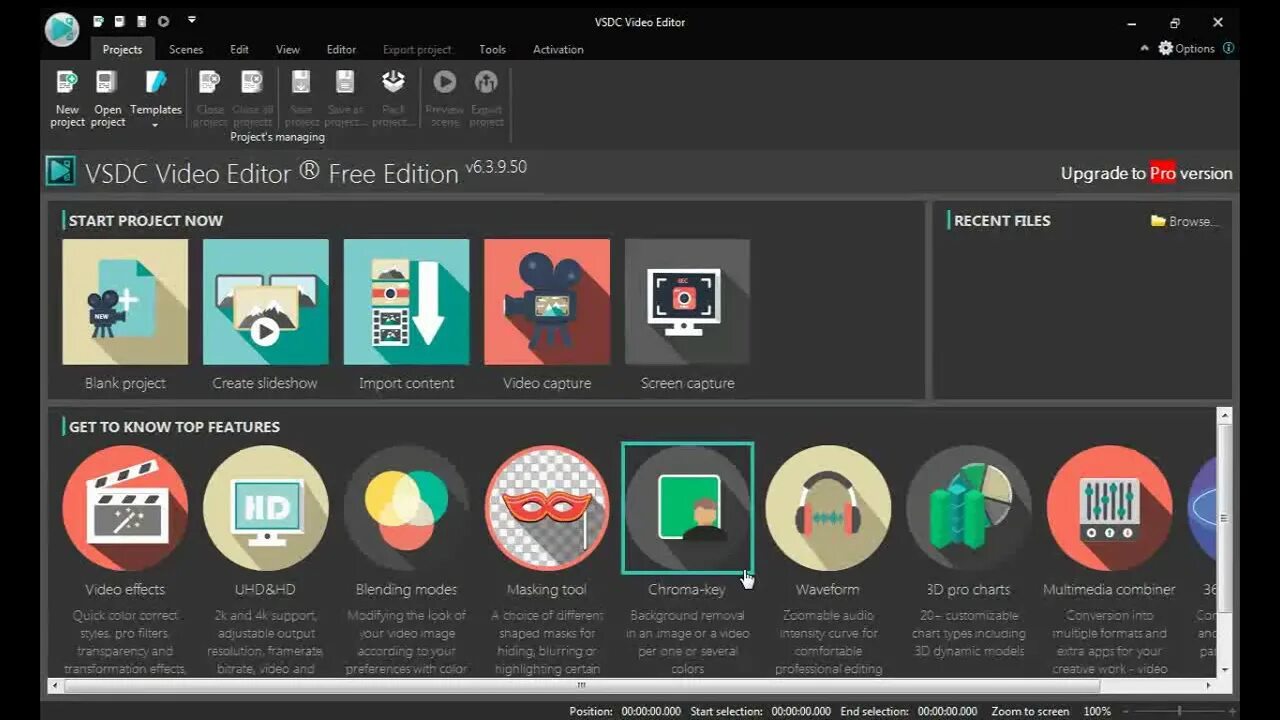This screenshot has height=720, width=1280.
Task: Click the features right scroll arrow
Action: (1208, 686)
